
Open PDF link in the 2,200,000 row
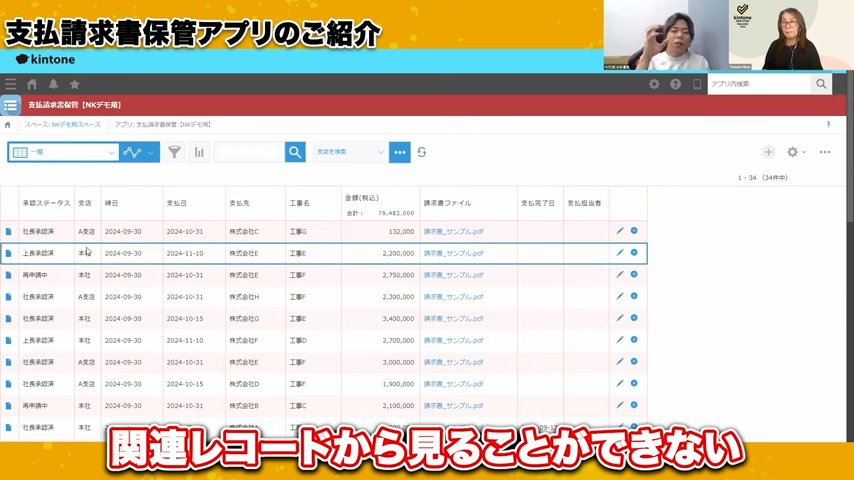click(x=454, y=253)
